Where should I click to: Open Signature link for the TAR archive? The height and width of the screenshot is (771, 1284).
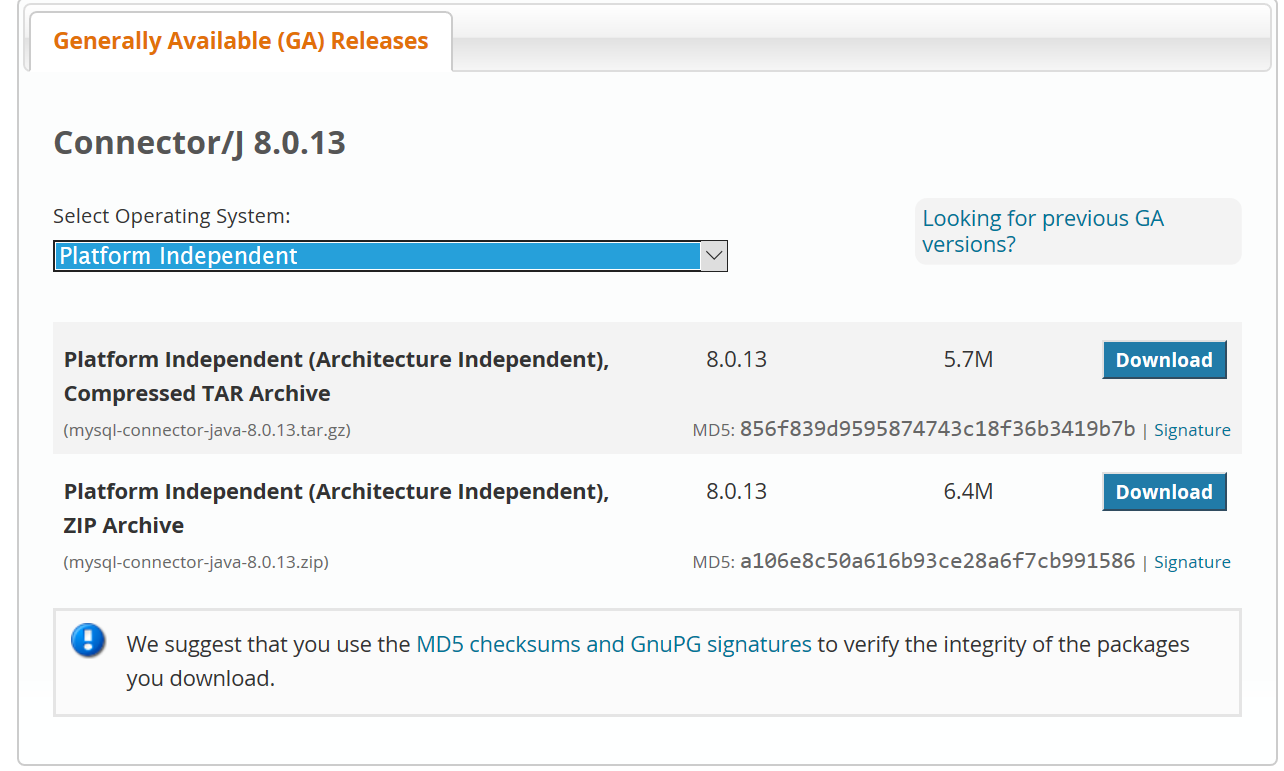(1192, 429)
